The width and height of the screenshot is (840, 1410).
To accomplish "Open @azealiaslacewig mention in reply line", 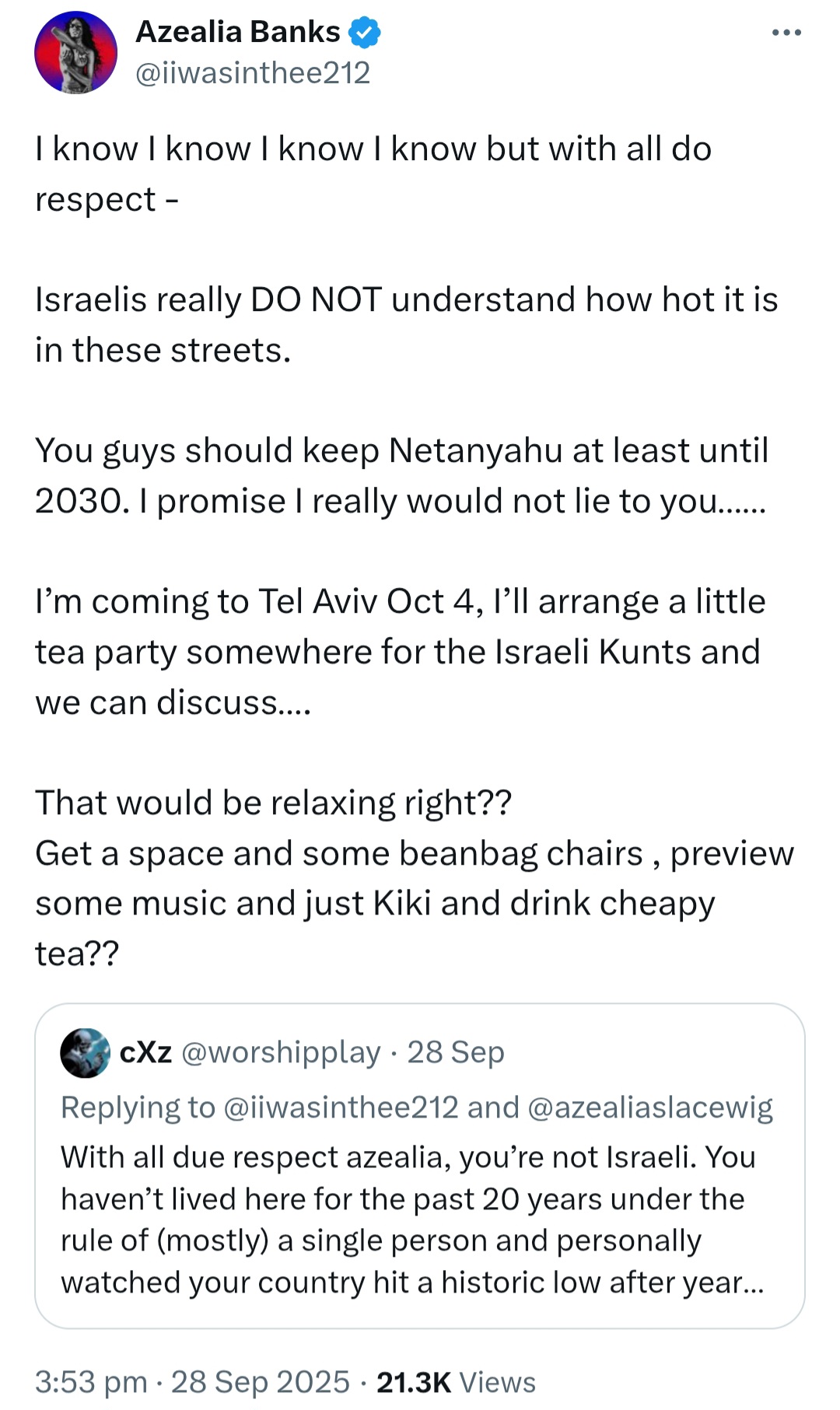I will pyautogui.click(x=650, y=1107).
